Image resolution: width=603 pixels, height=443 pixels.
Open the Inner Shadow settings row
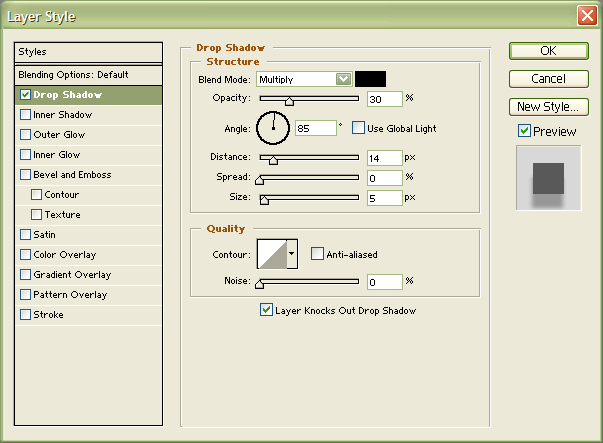(x=88, y=115)
